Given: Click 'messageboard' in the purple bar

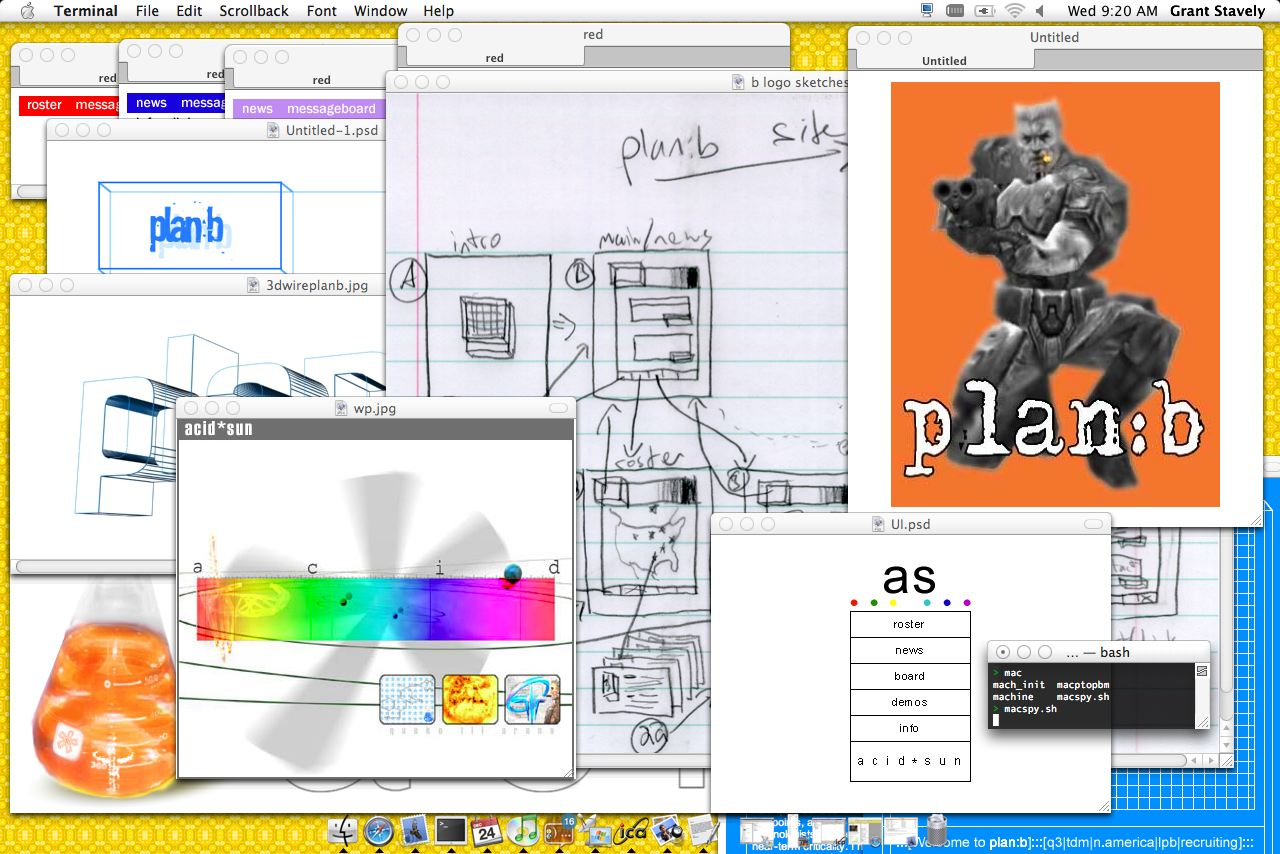Looking at the screenshot, I should pyautogui.click(x=331, y=109).
